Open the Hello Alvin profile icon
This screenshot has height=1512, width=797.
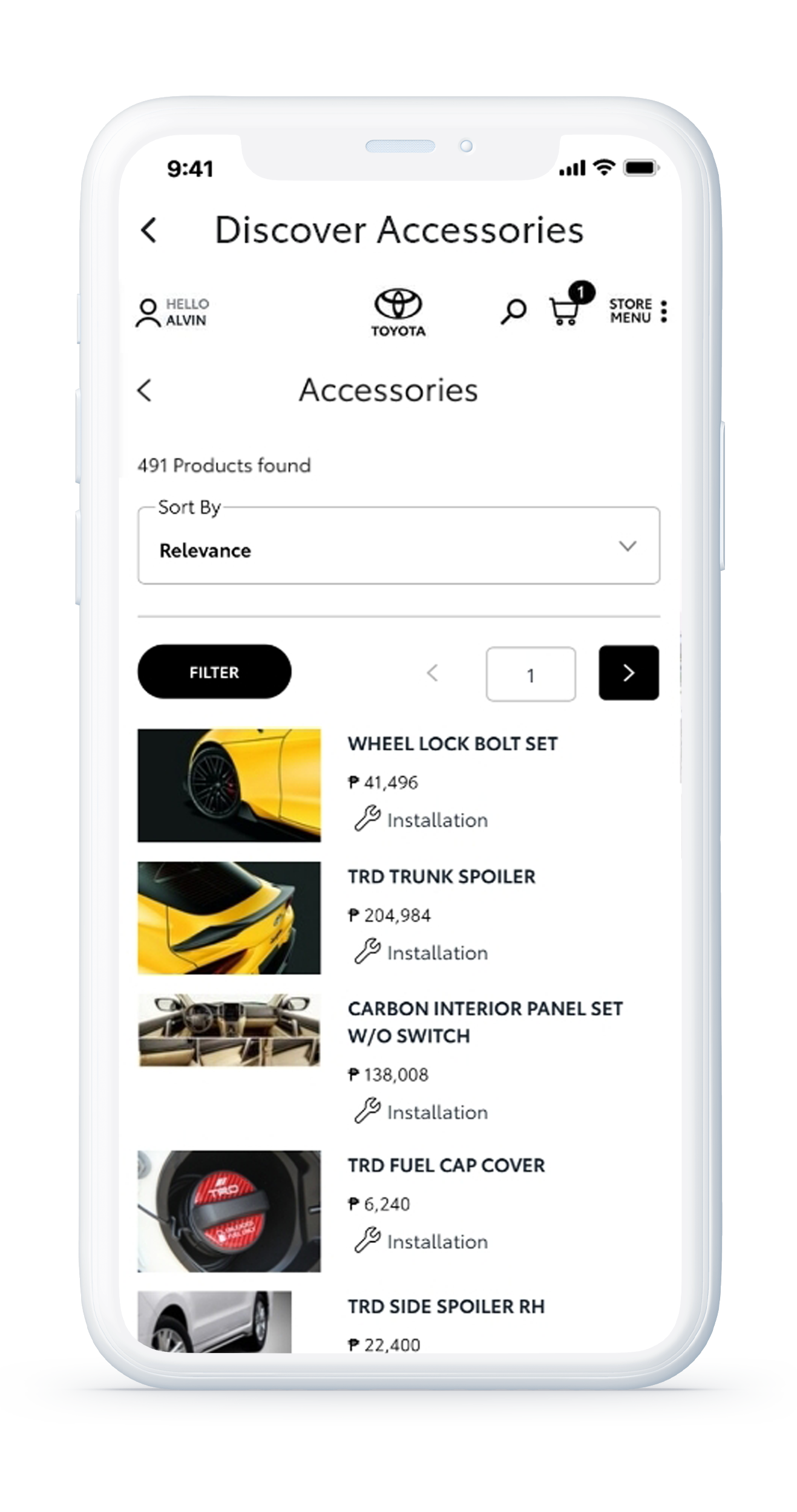pos(148,312)
